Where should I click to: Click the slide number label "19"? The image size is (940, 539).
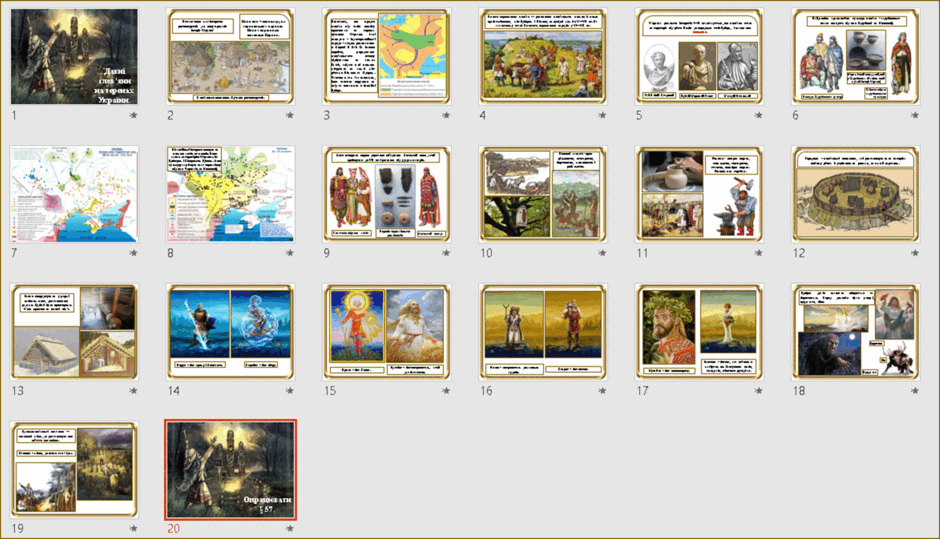pyautogui.click(x=17, y=528)
